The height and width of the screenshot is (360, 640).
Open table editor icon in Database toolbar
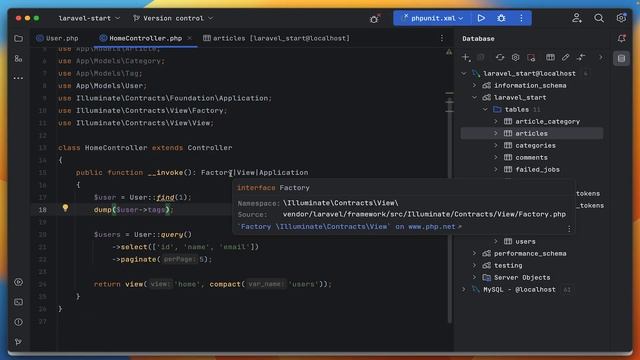coord(550,58)
